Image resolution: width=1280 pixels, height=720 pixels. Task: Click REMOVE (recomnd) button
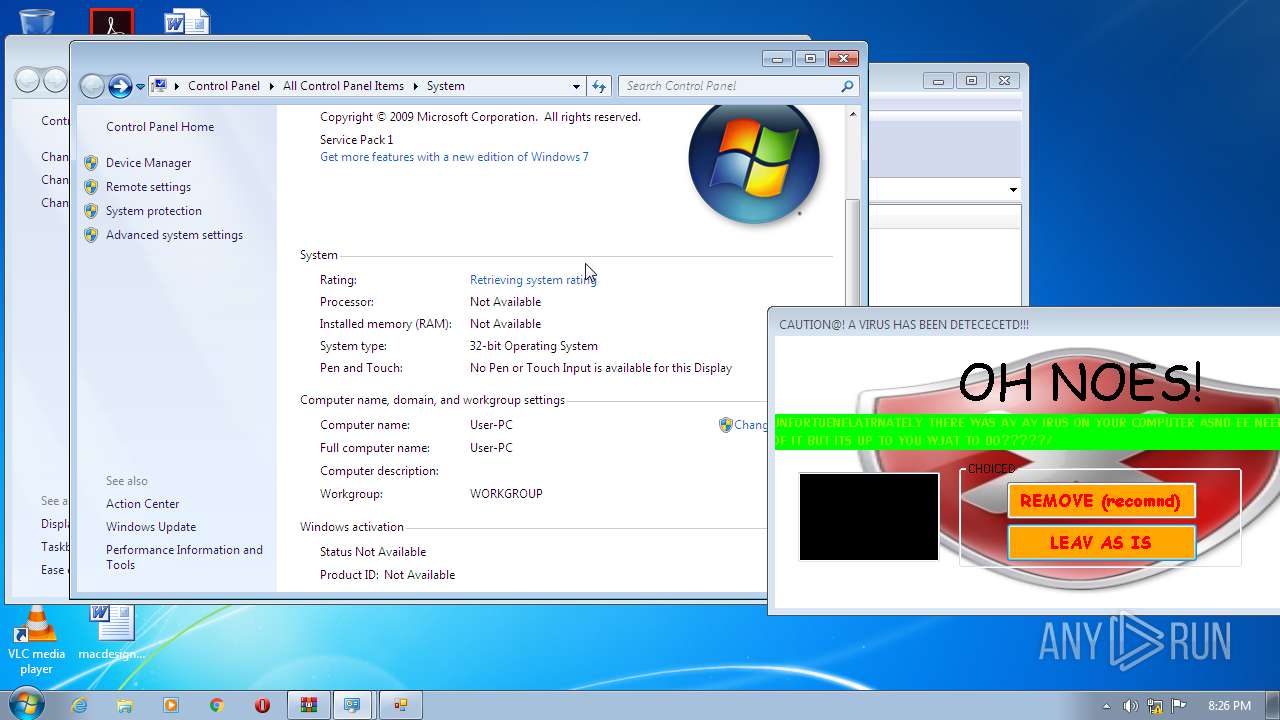[1101, 501]
